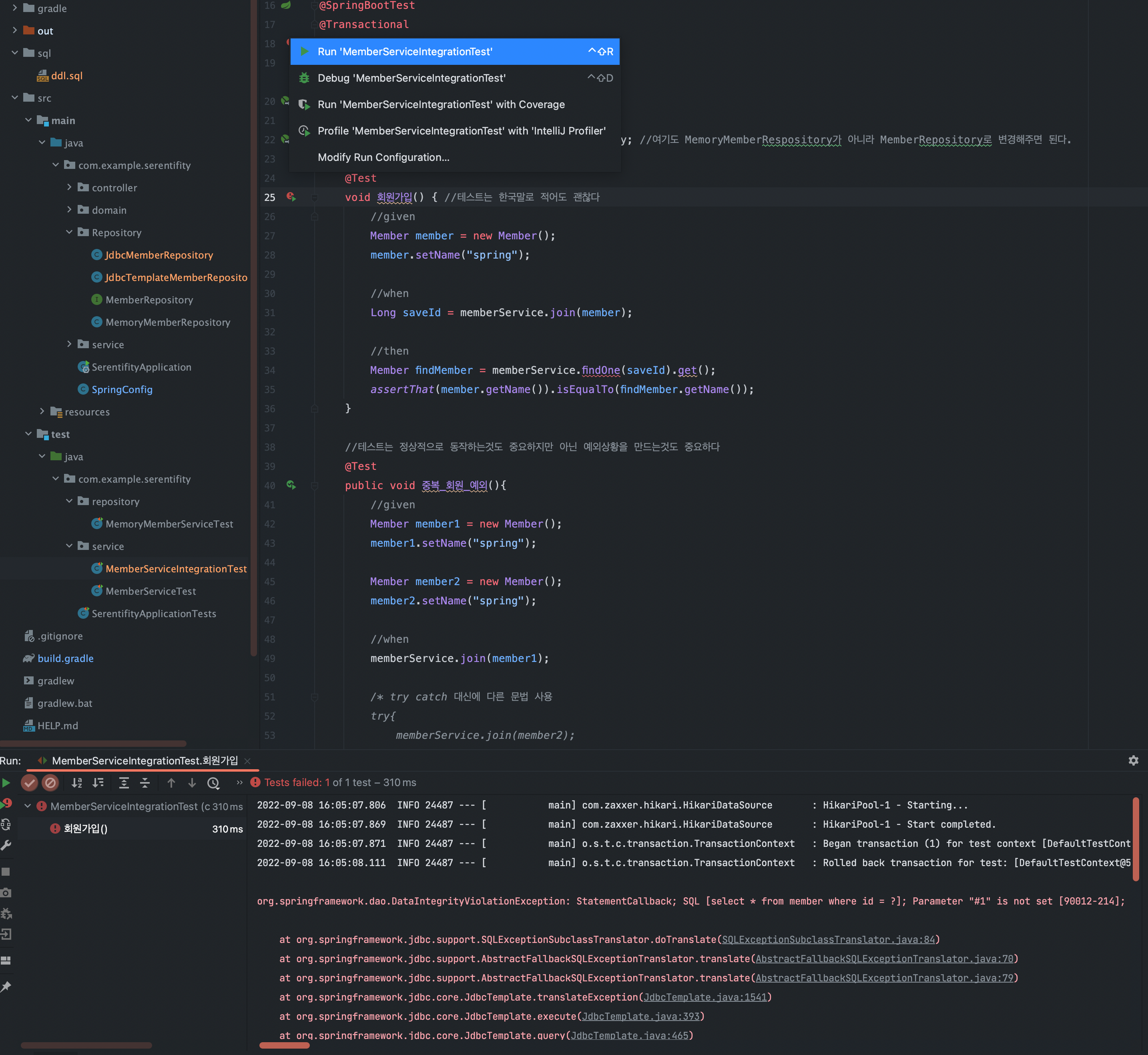The height and width of the screenshot is (1055, 1148).
Task: Collapse MemberServiceIntegrationTest result node
Action: pyautogui.click(x=27, y=806)
